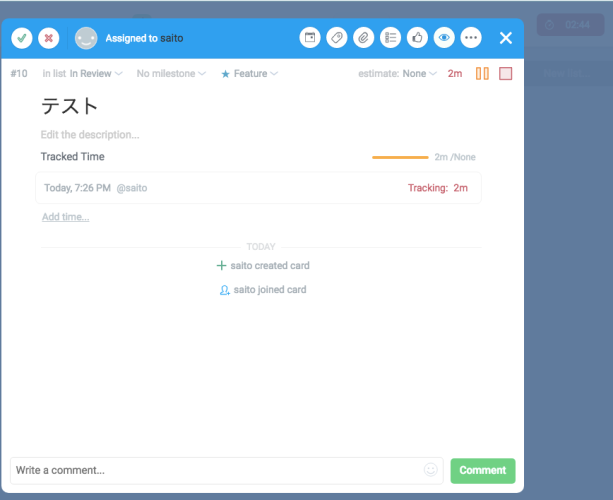Click the 02:44 timer in background board
This screenshot has width=613, height=500.
coord(570,25)
